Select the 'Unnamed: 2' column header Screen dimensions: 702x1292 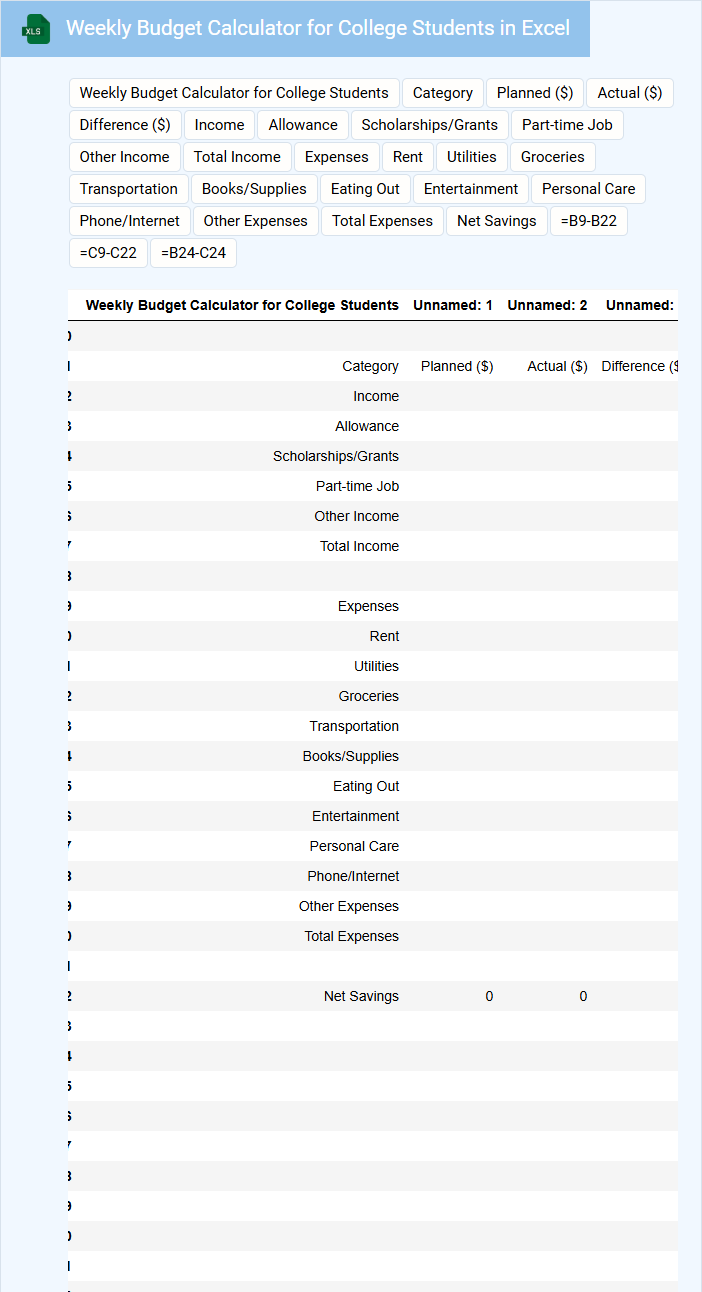547,305
